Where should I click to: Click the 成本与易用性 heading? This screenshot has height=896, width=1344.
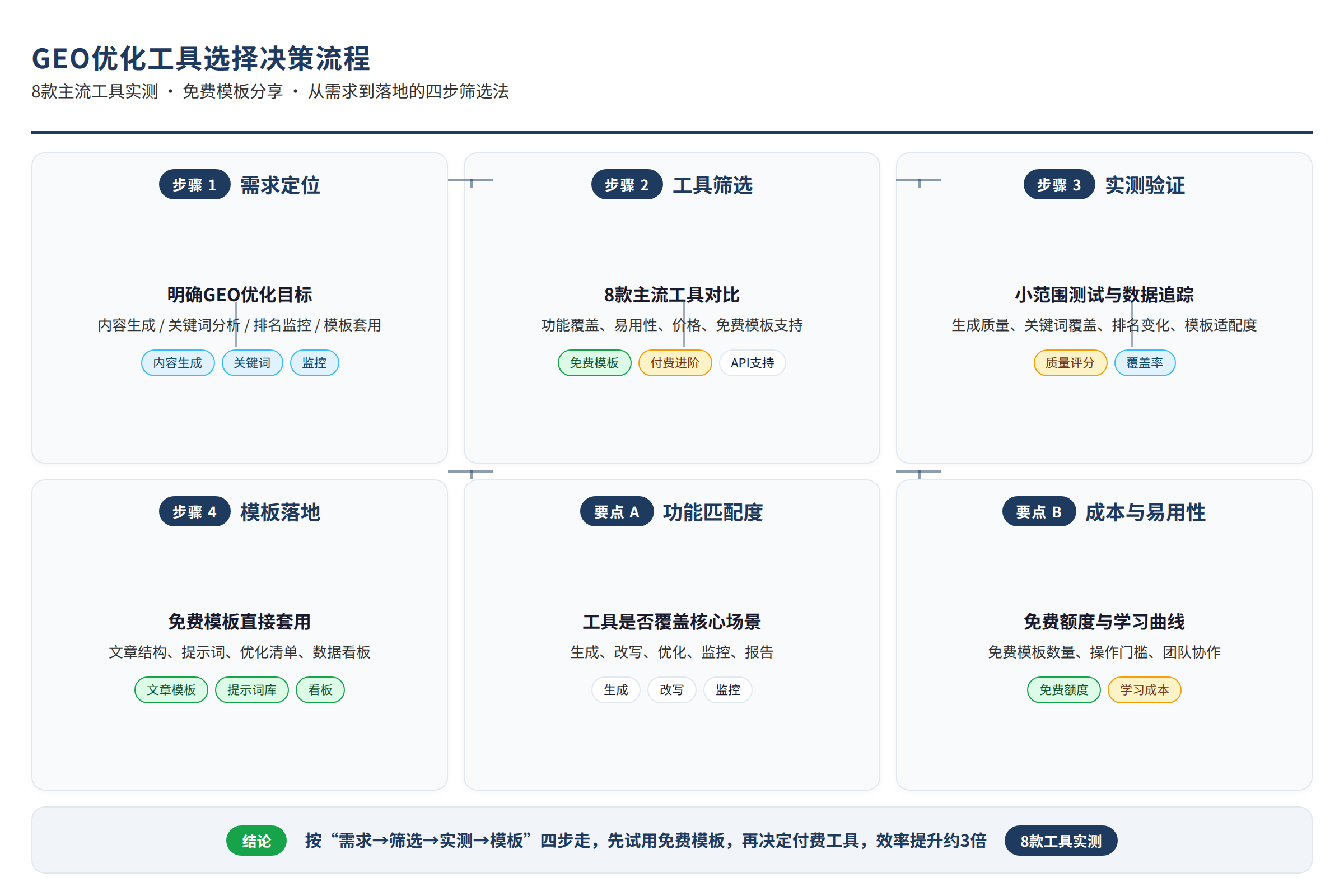click(1145, 512)
